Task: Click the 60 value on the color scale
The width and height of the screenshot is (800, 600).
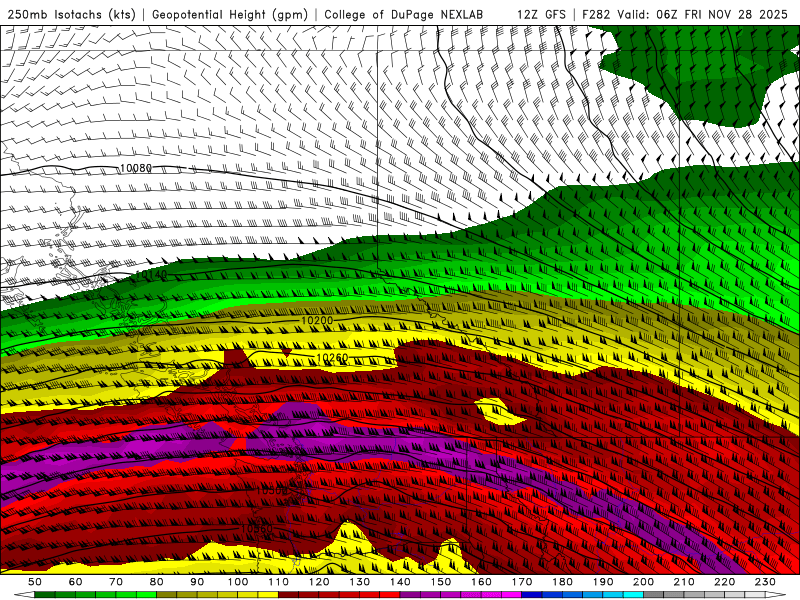Action: click(x=76, y=582)
